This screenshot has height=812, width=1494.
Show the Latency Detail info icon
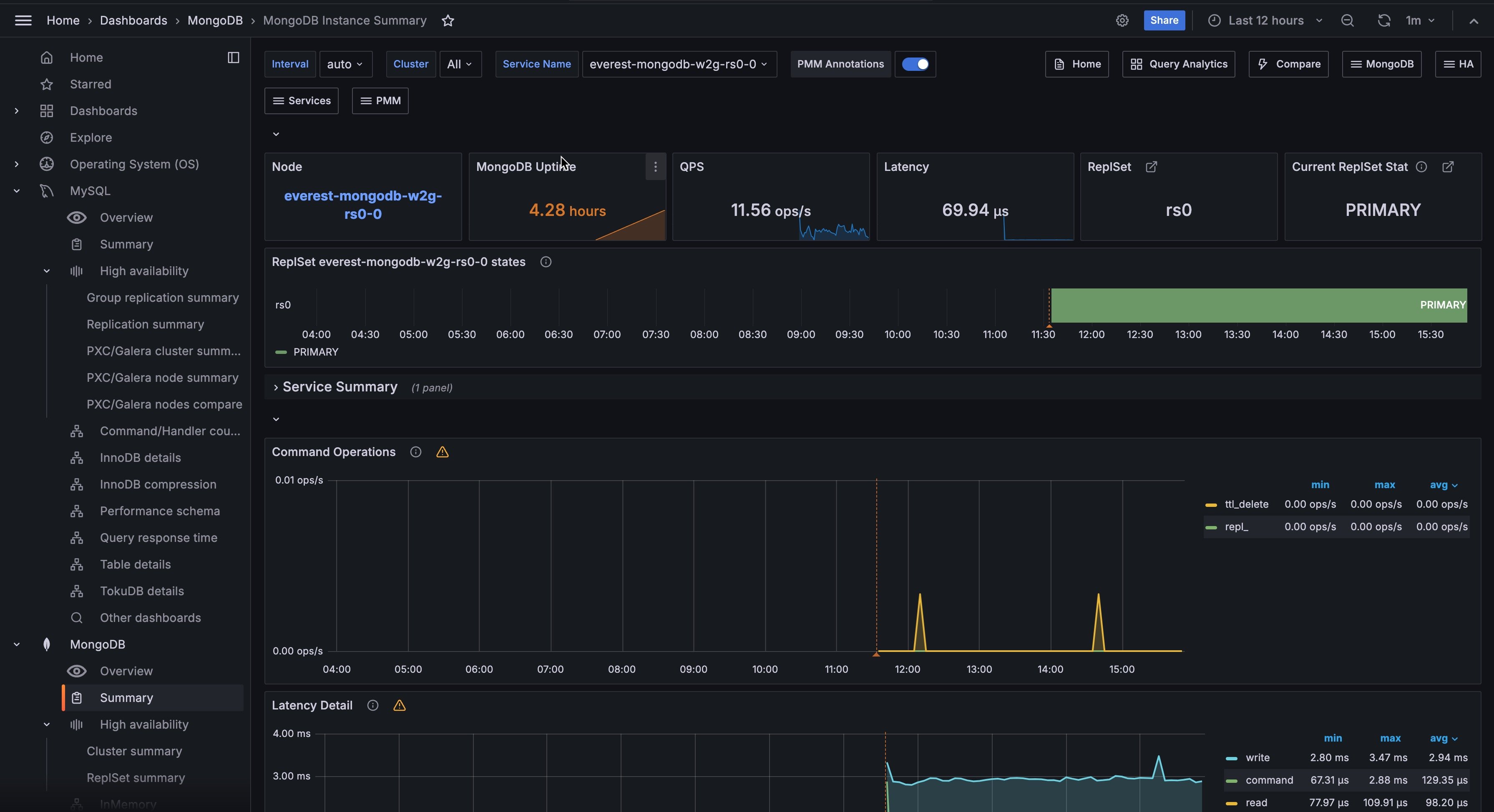[x=373, y=705]
